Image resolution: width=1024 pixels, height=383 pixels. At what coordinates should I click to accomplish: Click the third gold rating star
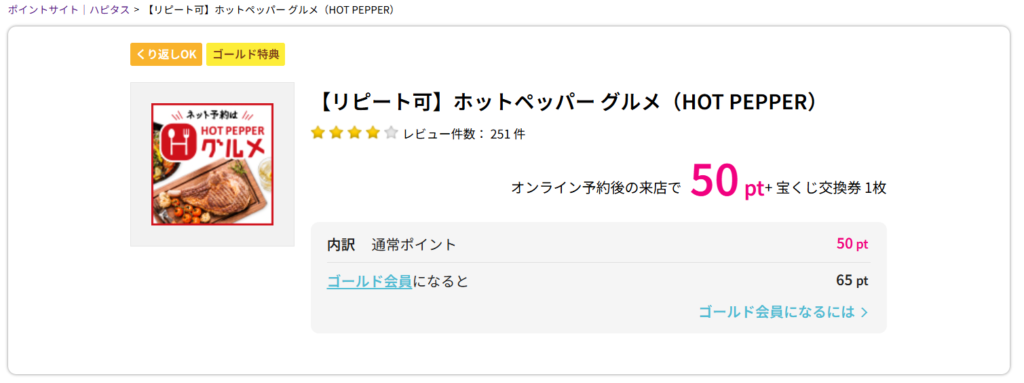coord(355,134)
